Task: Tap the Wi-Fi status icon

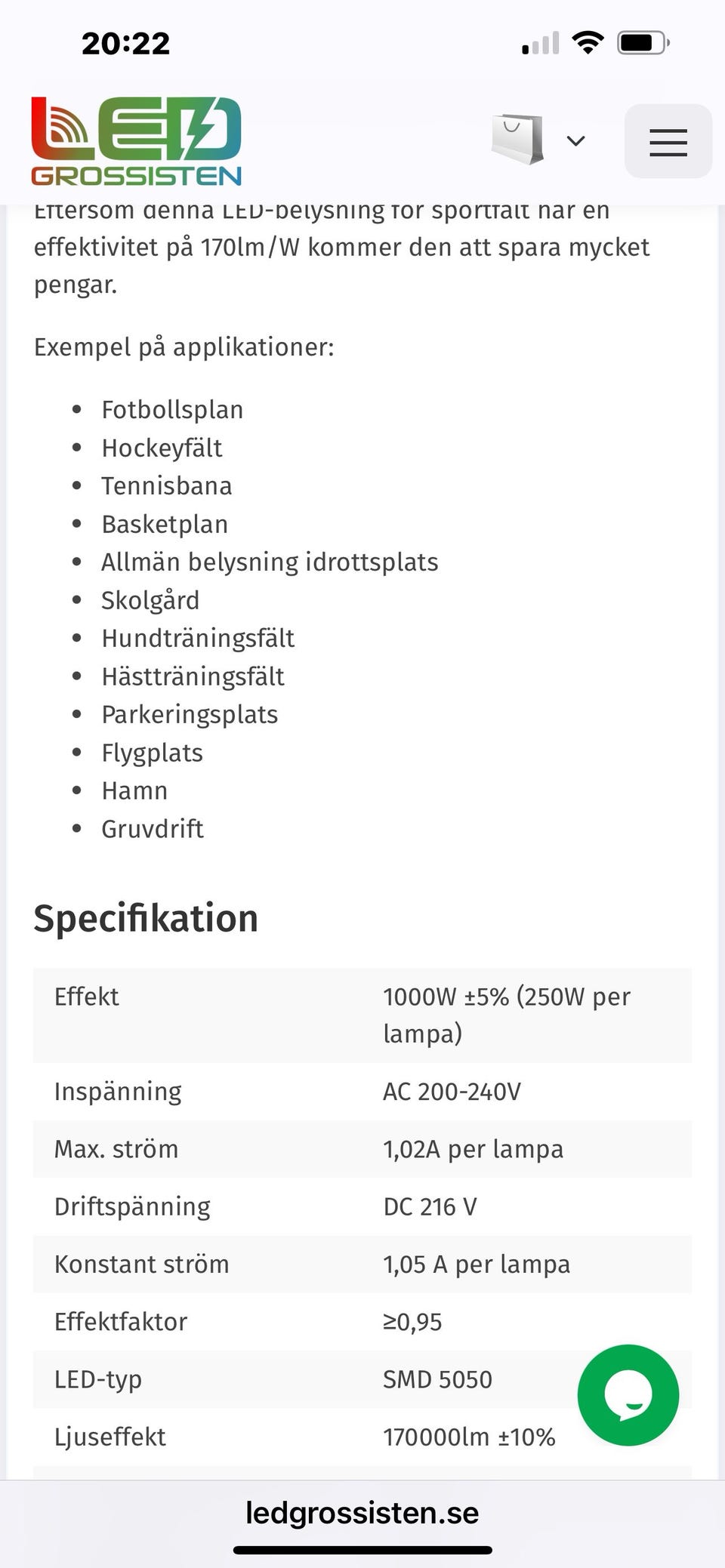Action: tap(588, 42)
